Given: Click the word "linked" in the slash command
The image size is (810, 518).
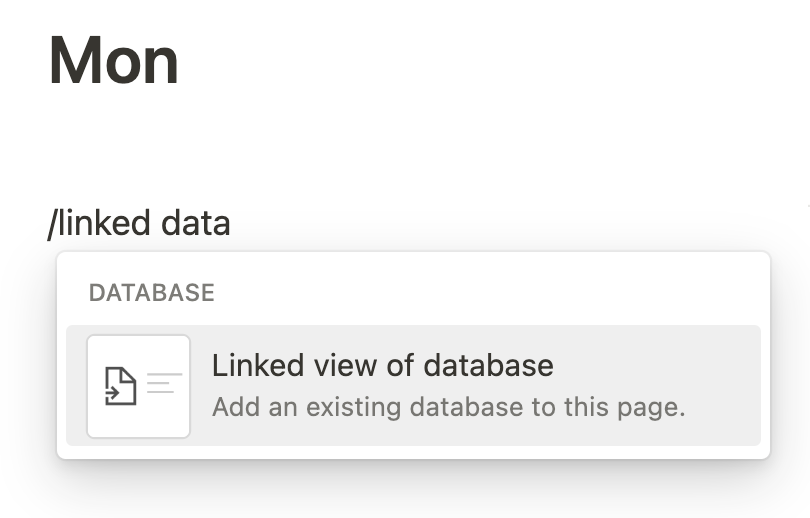Looking at the screenshot, I should [x=104, y=223].
